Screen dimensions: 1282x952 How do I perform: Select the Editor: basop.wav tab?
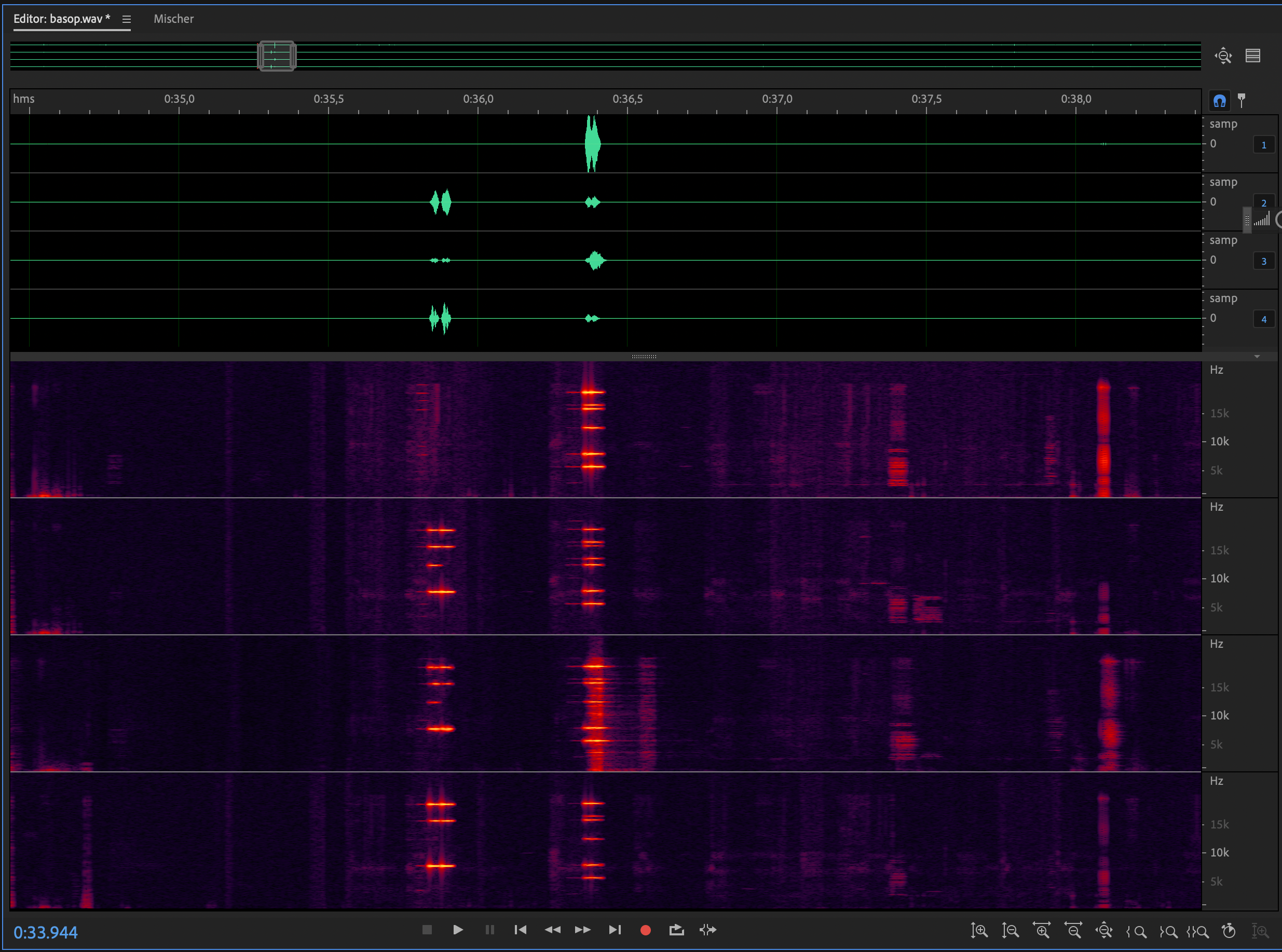coord(62,19)
